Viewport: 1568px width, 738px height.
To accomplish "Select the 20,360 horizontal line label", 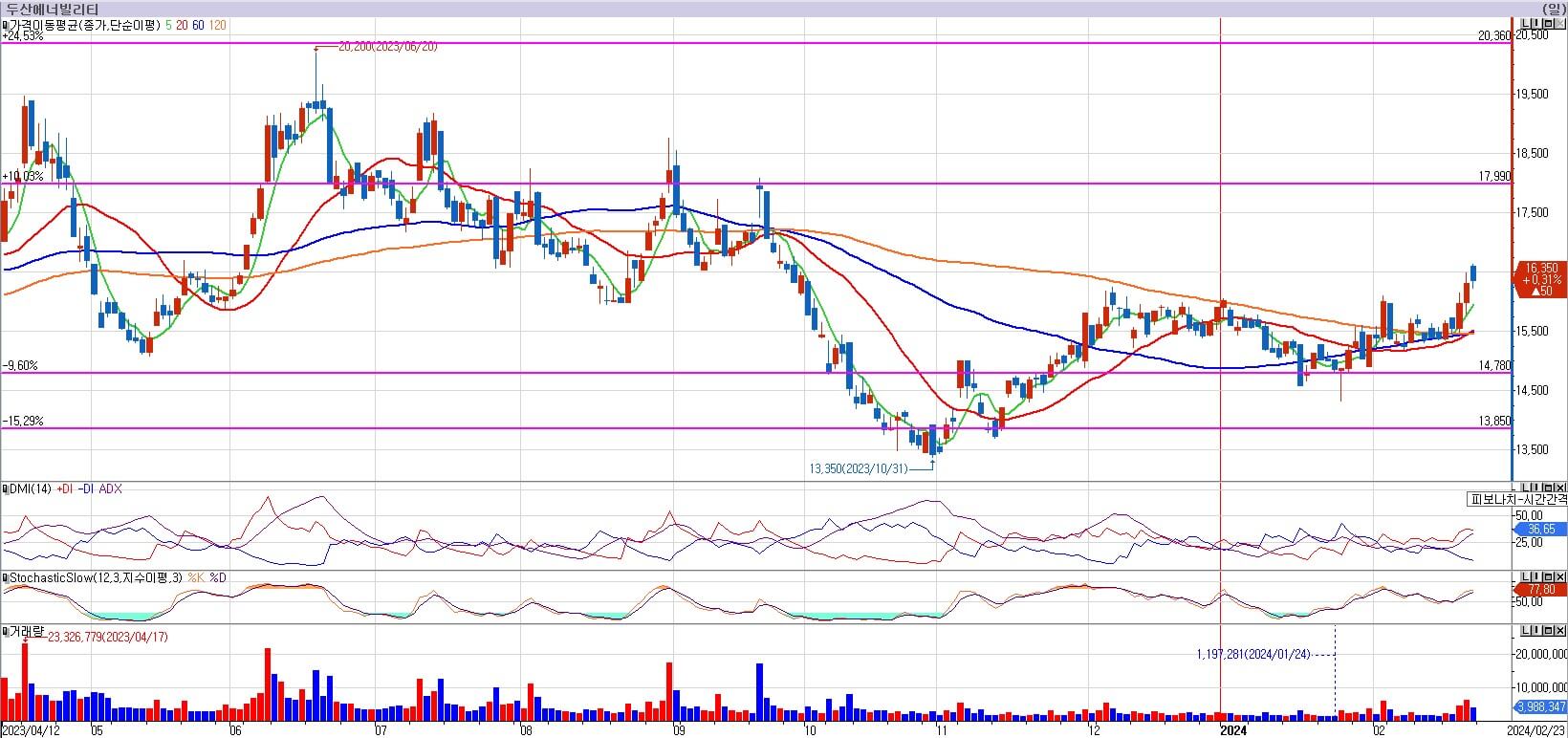I will coord(1494,35).
